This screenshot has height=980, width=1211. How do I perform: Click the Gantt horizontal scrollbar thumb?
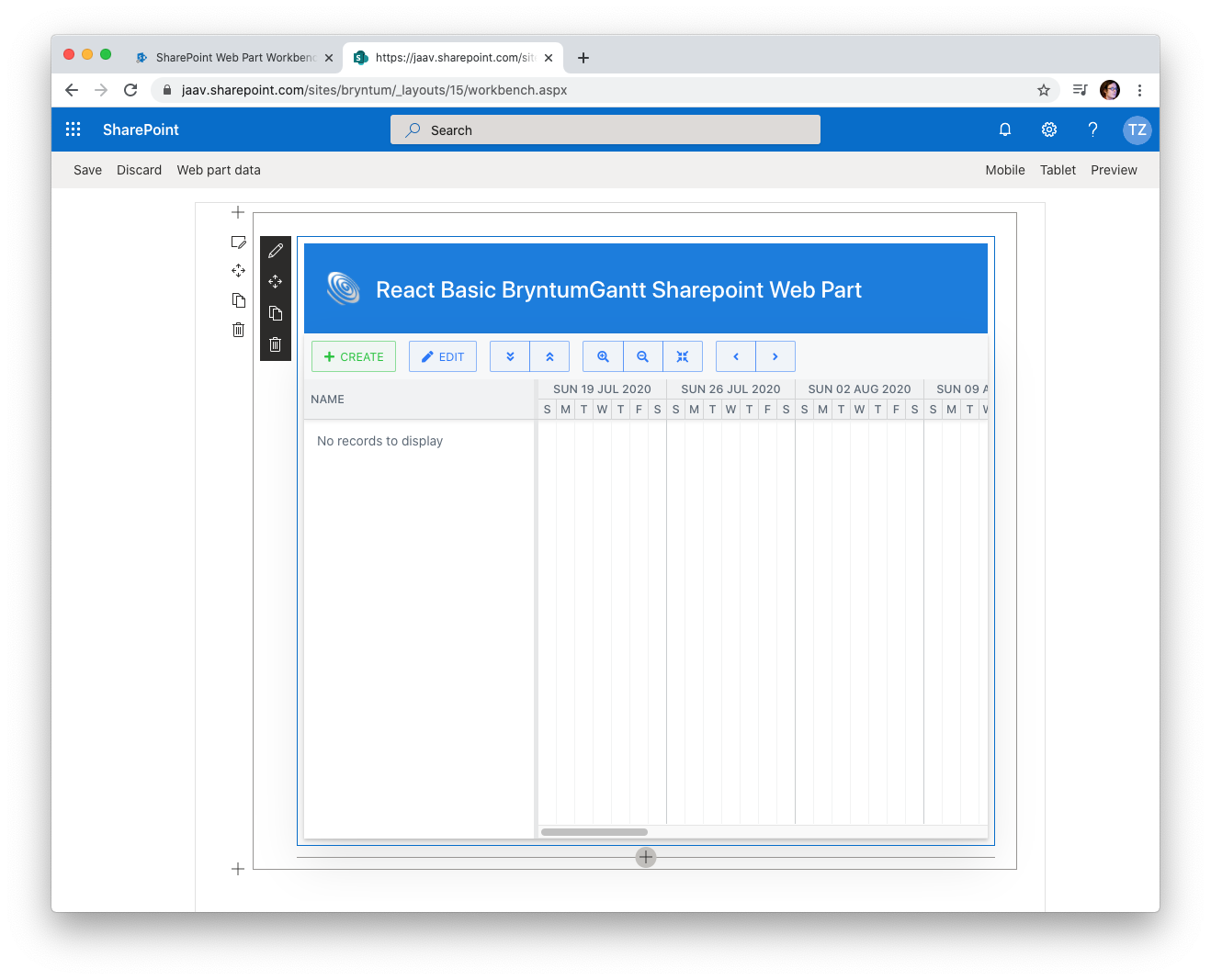[x=594, y=832]
